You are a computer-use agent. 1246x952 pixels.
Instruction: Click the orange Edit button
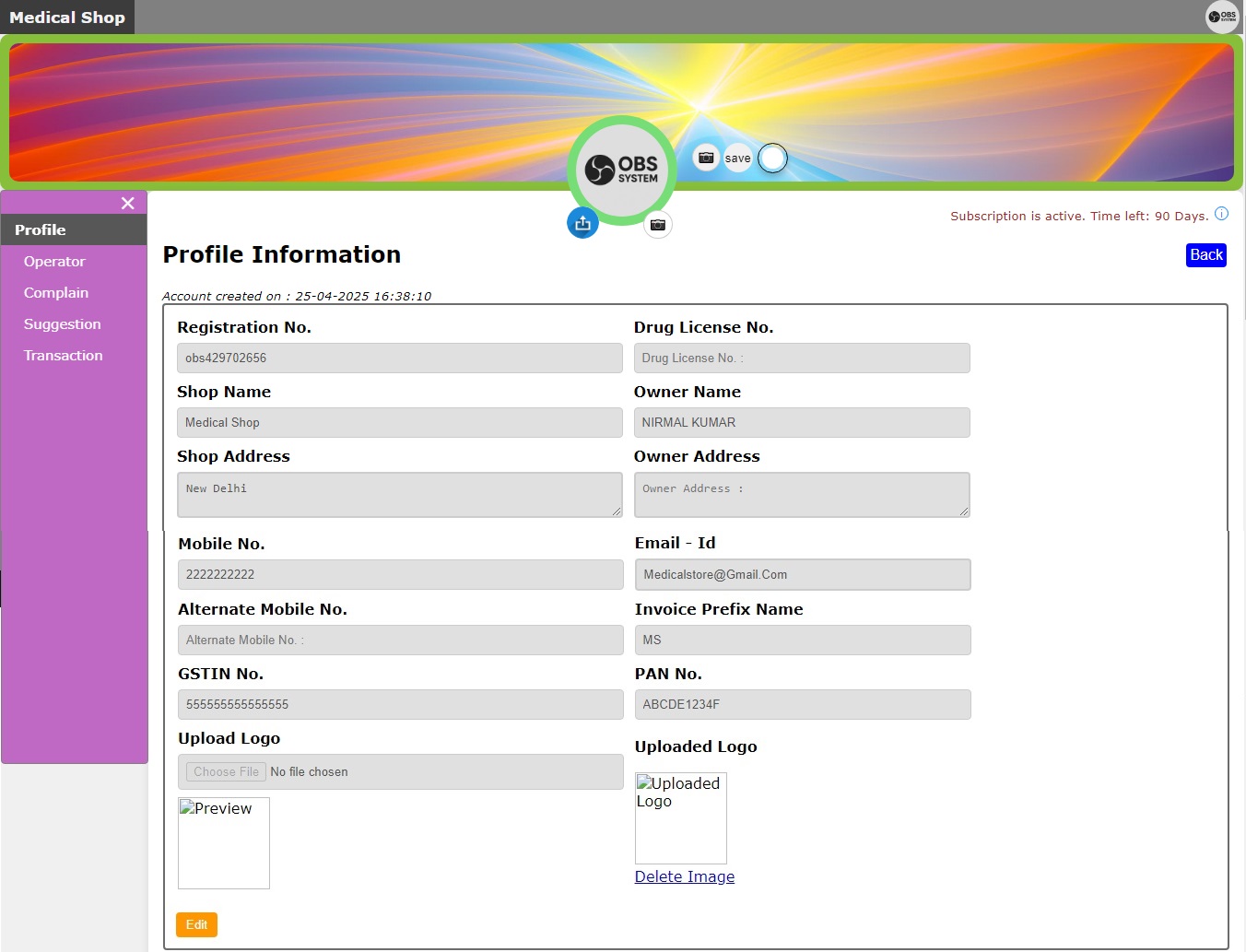196,924
